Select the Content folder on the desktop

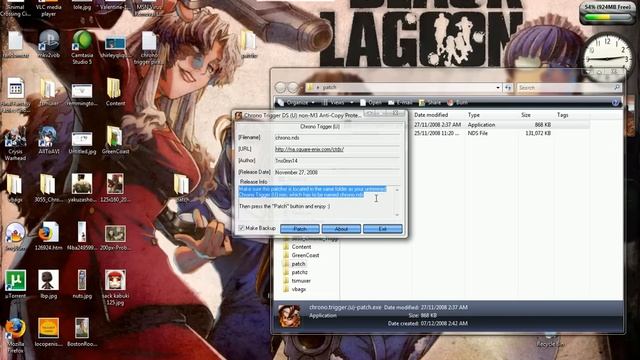point(115,92)
